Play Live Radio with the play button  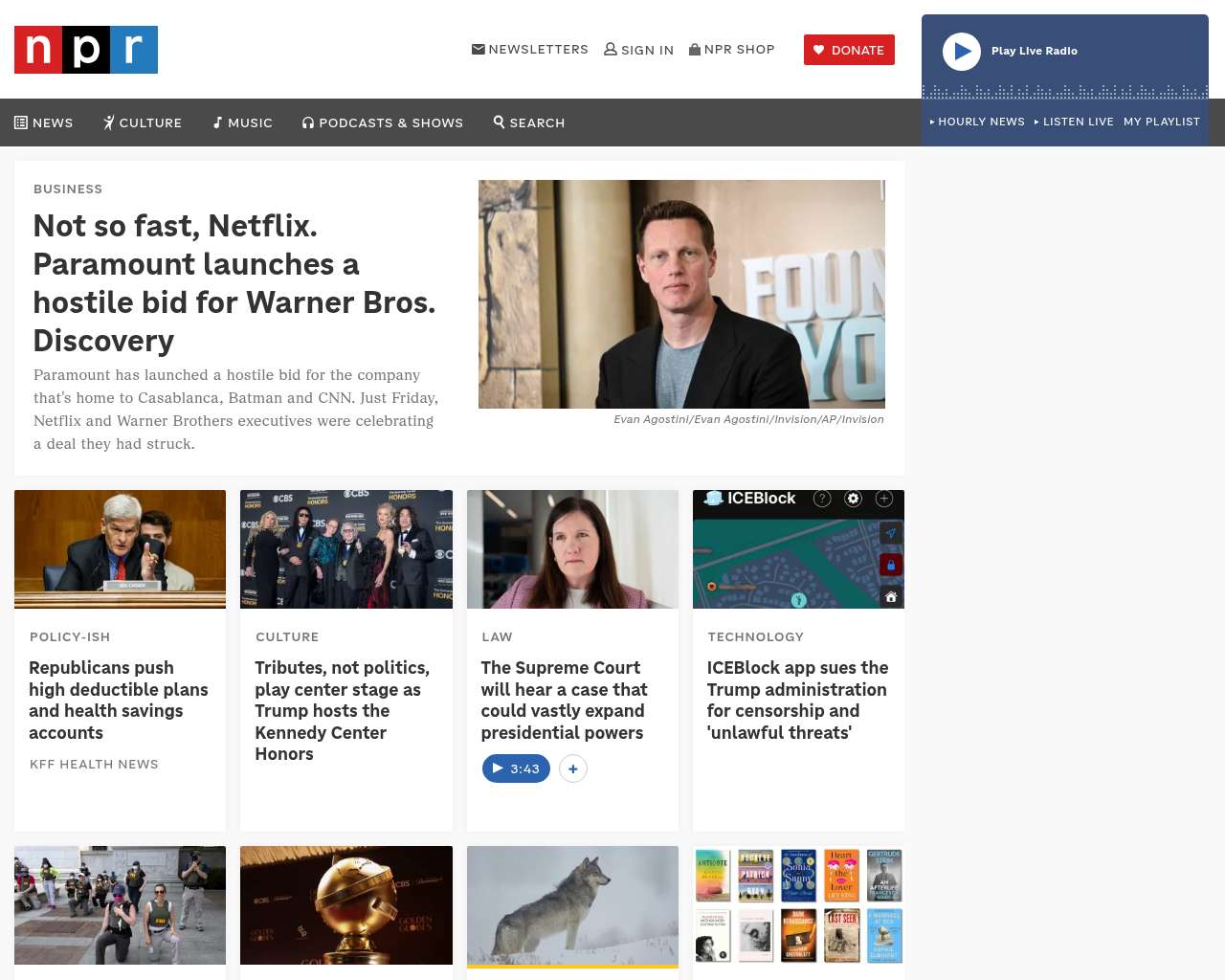[962, 52]
